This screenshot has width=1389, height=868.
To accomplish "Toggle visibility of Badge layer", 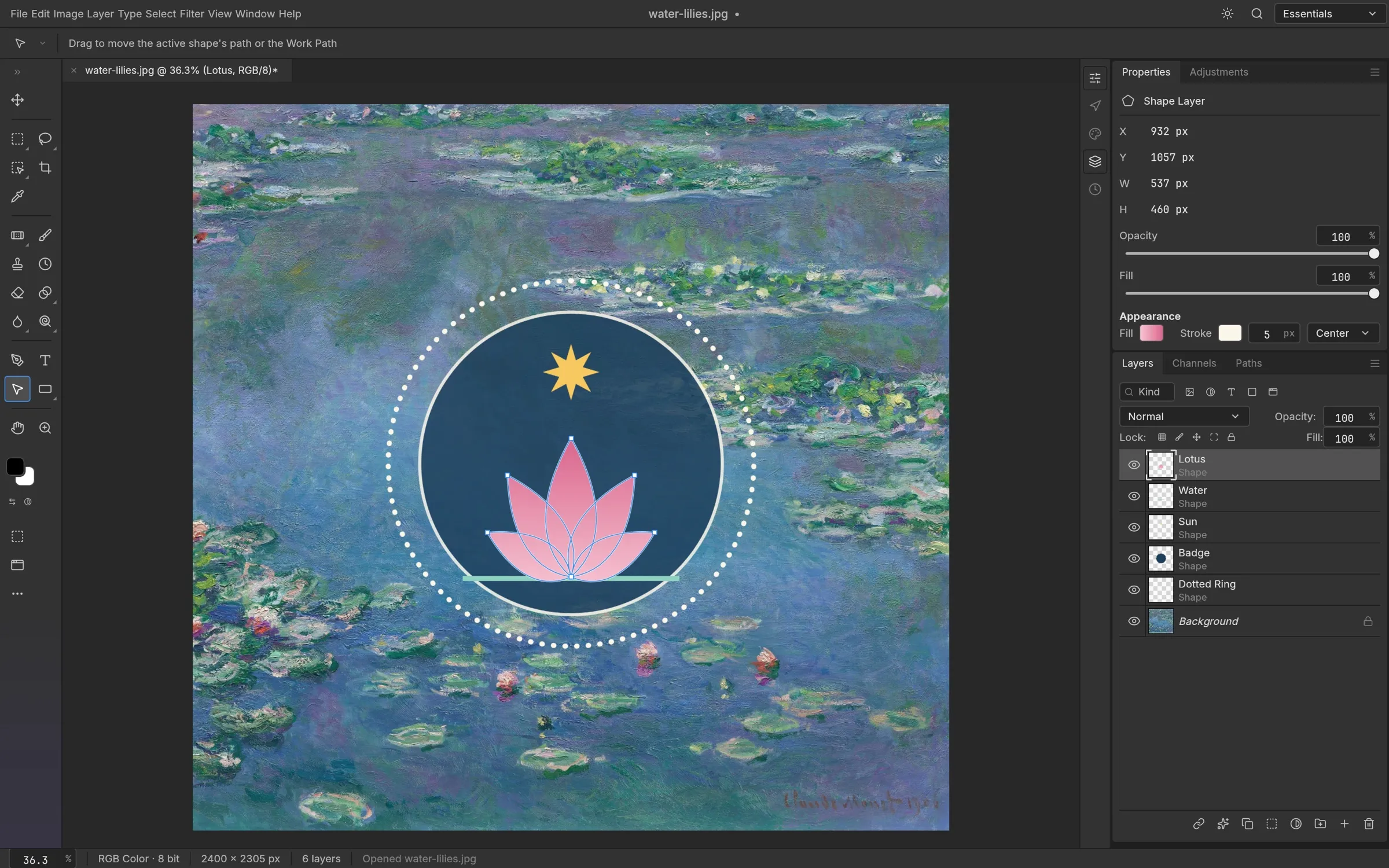I will pyautogui.click(x=1134, y=559).
